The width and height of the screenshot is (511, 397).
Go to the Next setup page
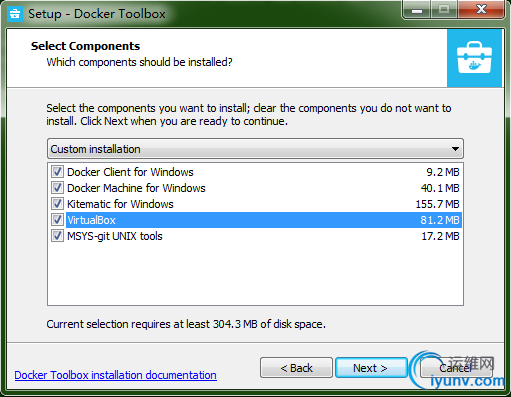pyautogui.click(x=371, y=368)
